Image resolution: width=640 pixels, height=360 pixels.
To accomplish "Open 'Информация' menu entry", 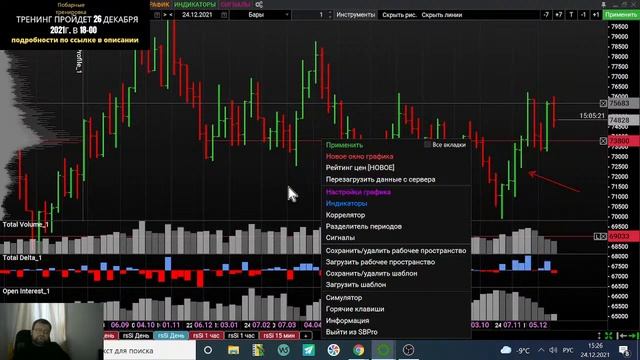I will pos(347,320).
